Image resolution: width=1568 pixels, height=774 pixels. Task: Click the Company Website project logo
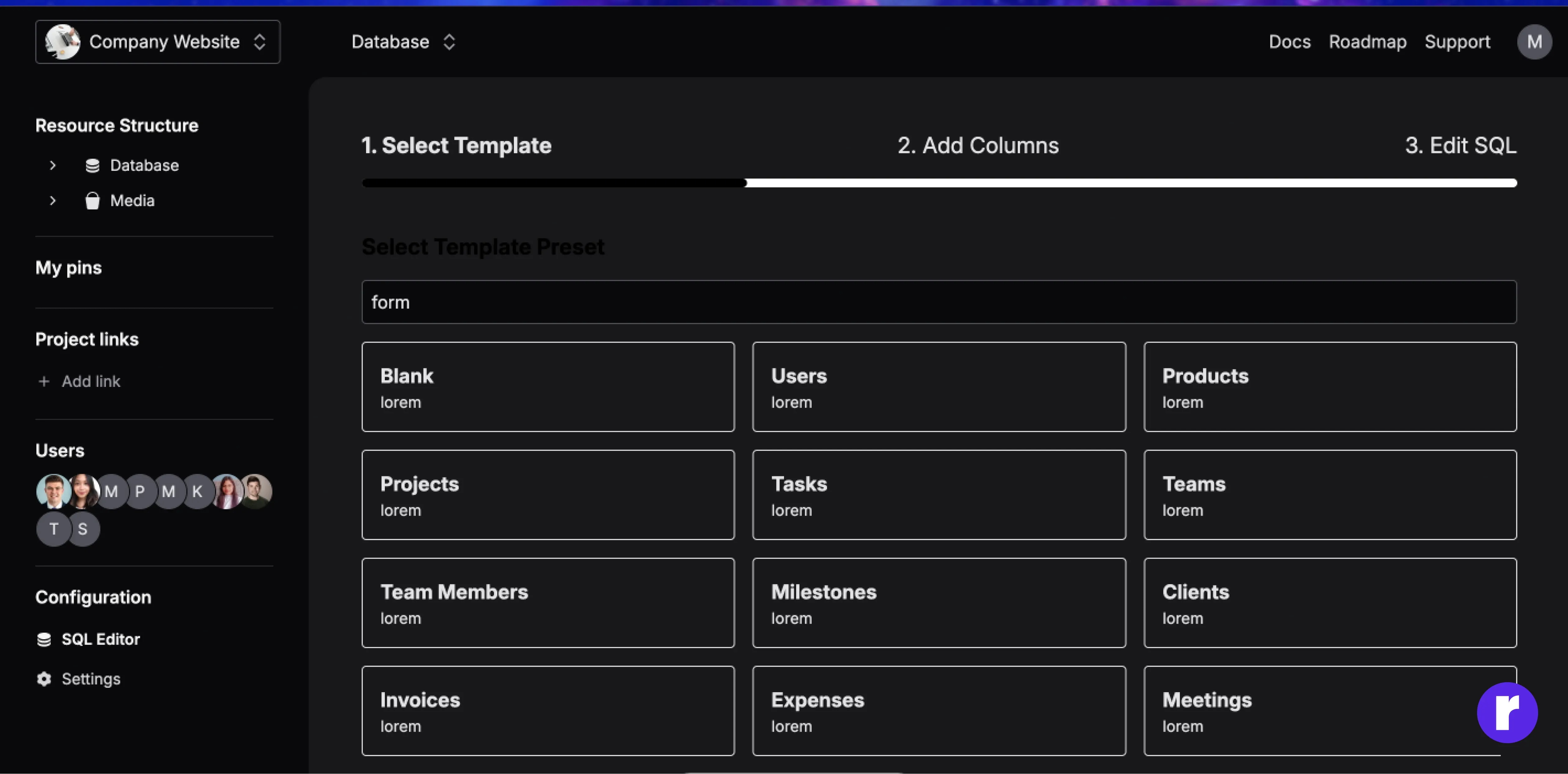[x=62, y=41]
